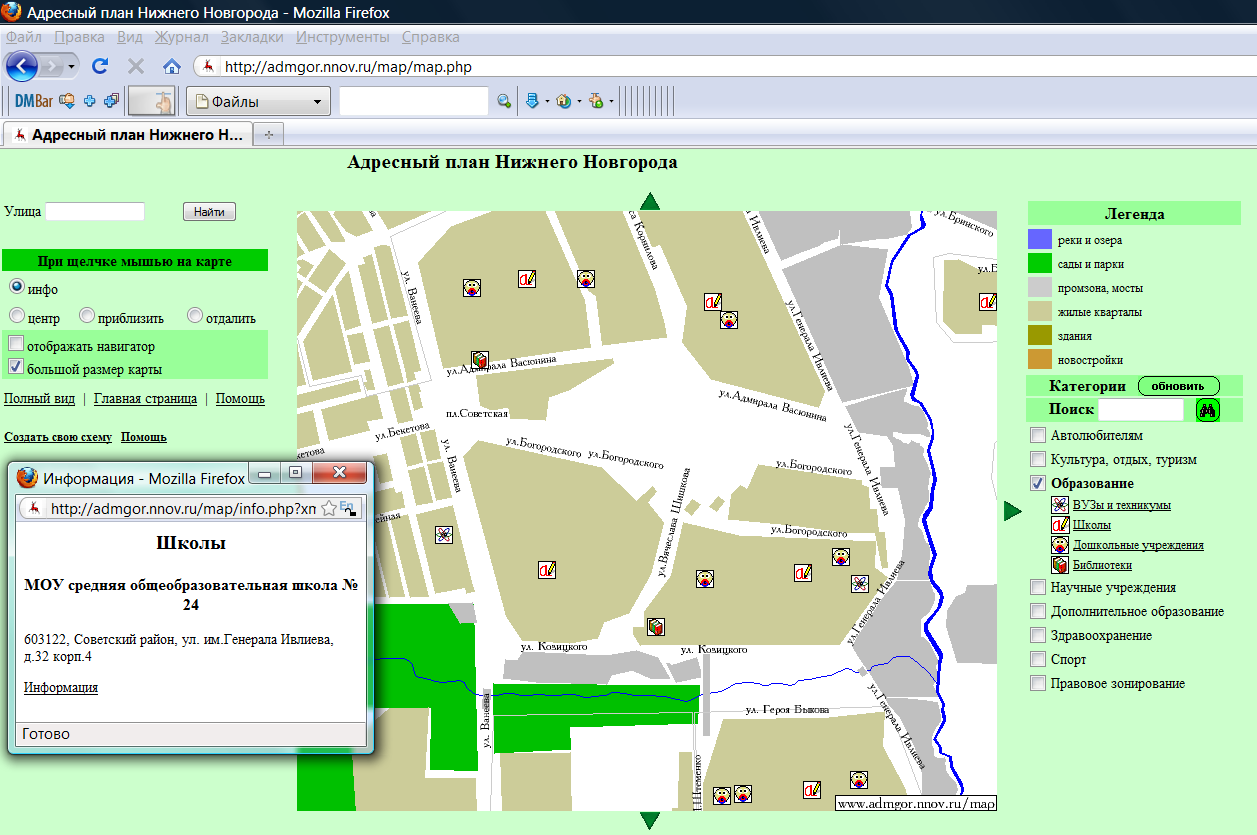This screenshot has height=835, width=1257.
Task: Open Информация link in the popup window
Action: point(61,687)
